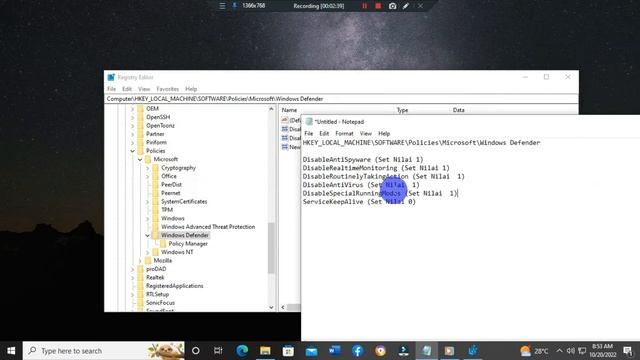Open Microsoft Edge from the taskbar

tap(242, 351)
